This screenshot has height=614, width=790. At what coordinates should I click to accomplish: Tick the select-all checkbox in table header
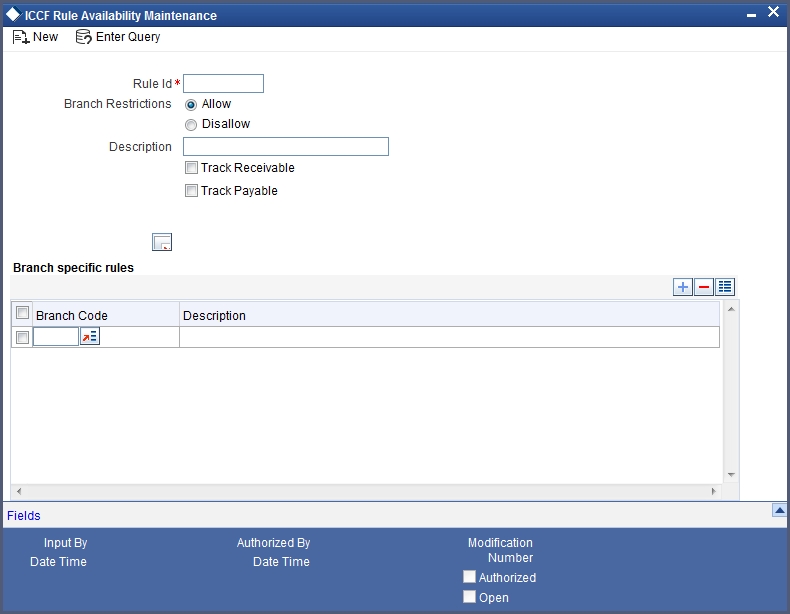tap(22, 313)
